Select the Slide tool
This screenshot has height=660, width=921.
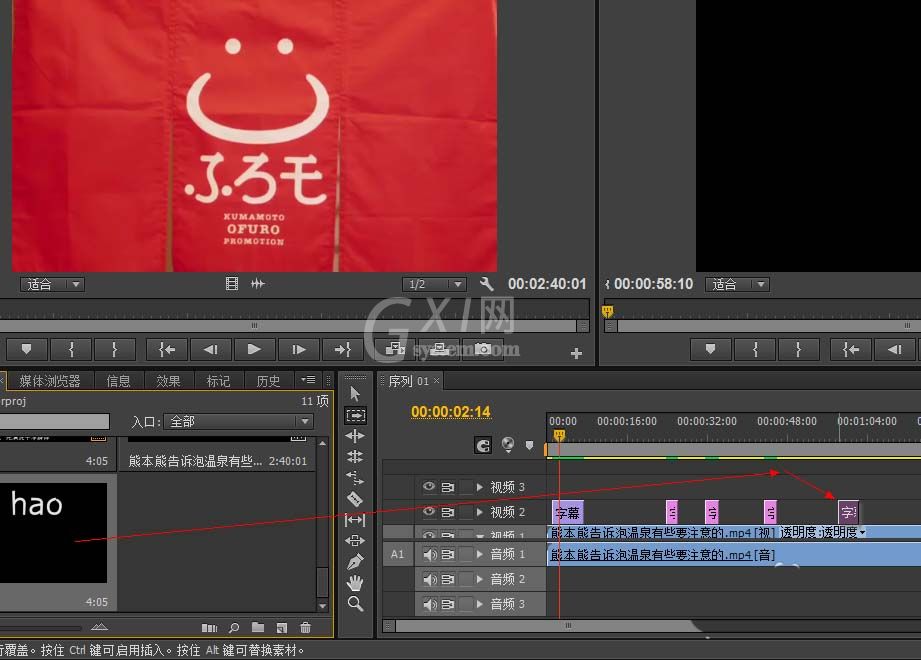point(355,540)
